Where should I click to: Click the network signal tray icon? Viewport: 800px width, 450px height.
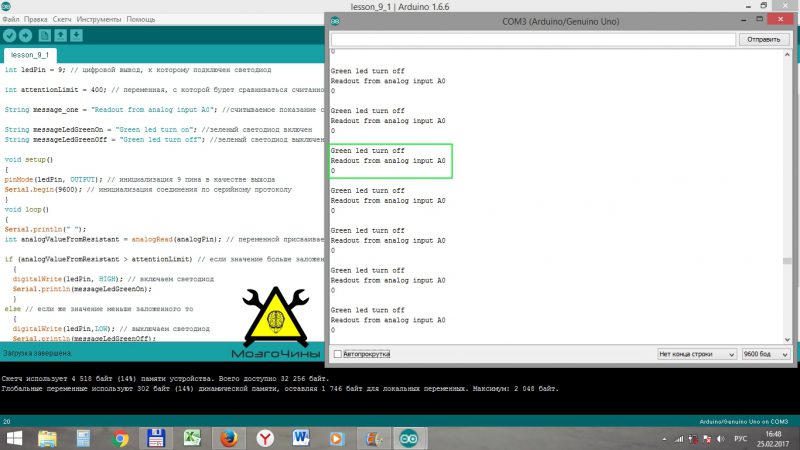(x=679, y=439)
